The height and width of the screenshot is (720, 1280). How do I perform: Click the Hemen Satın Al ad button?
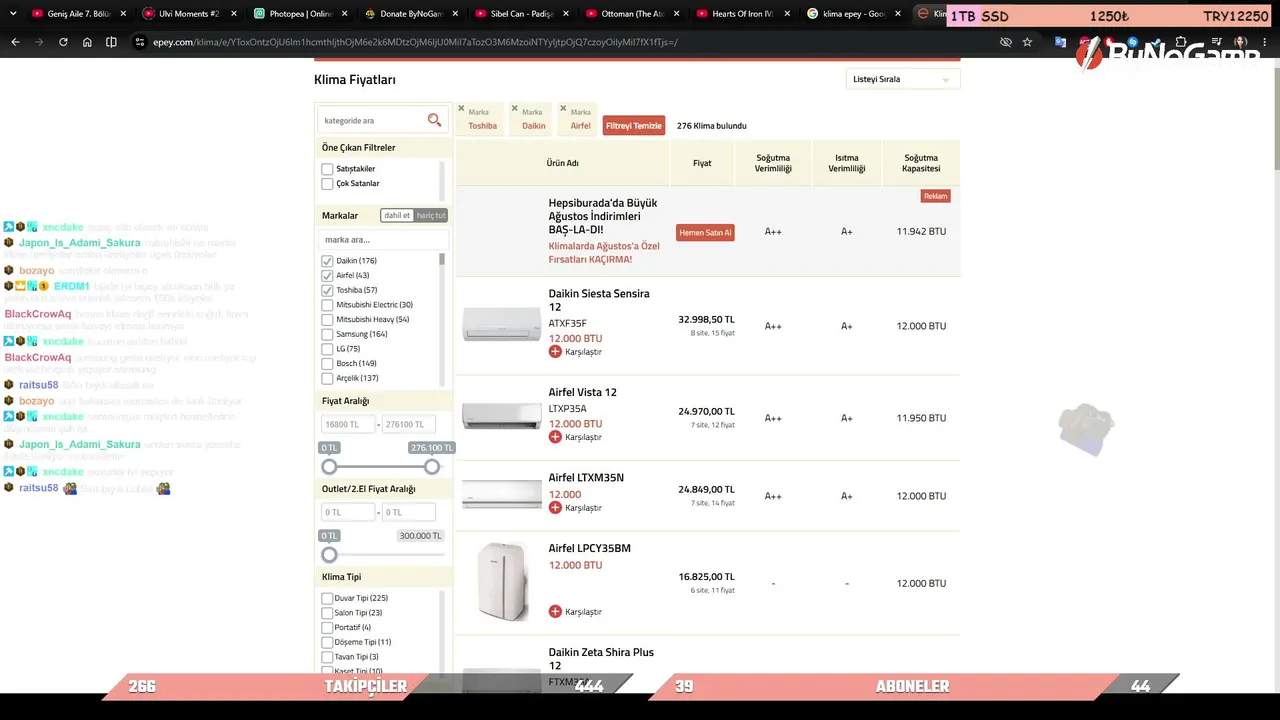click(x=705, y=232)
